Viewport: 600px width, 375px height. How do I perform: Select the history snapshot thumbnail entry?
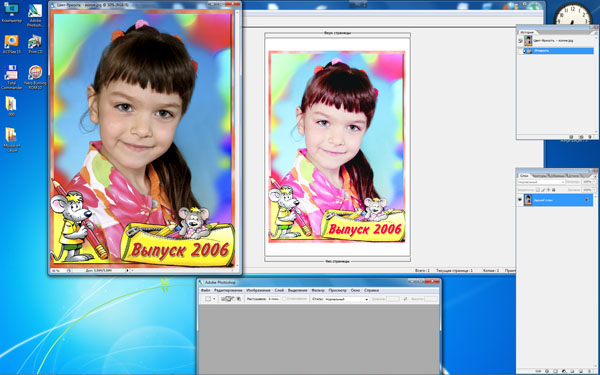556,41
